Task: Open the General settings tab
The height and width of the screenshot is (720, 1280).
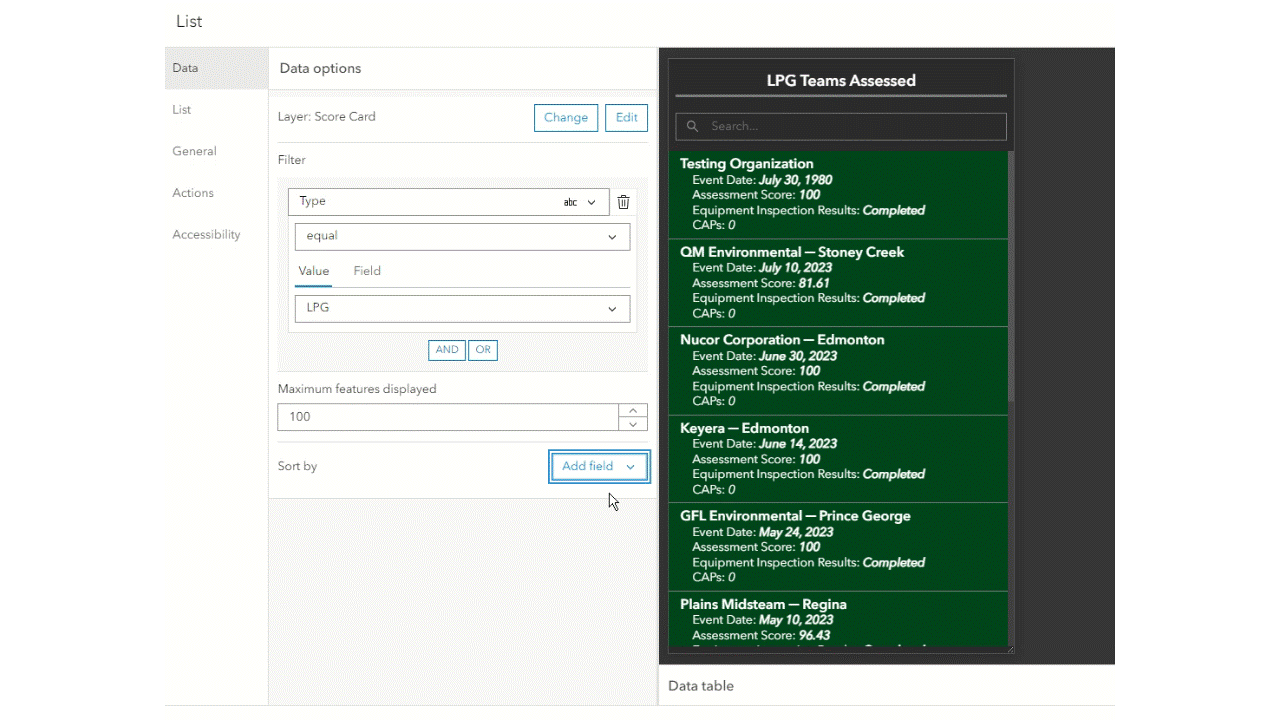Action: (x=194, y=151)
